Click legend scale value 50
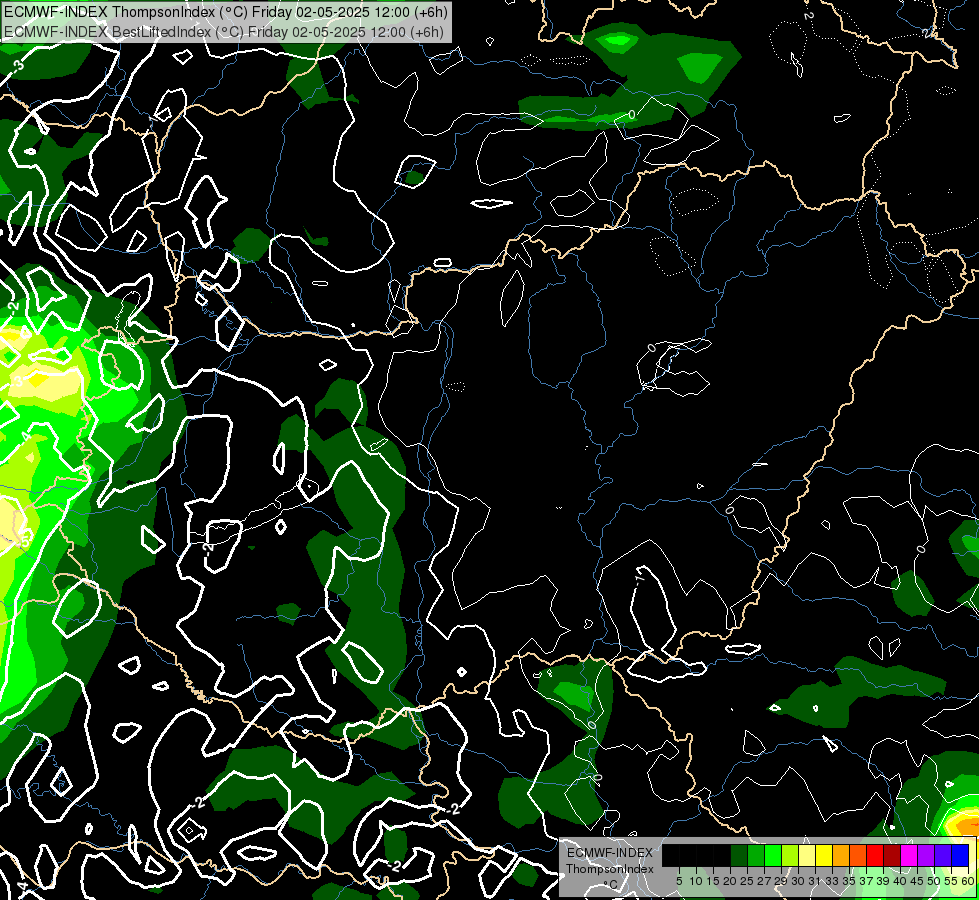979x900 pixels. pos(934,881)
